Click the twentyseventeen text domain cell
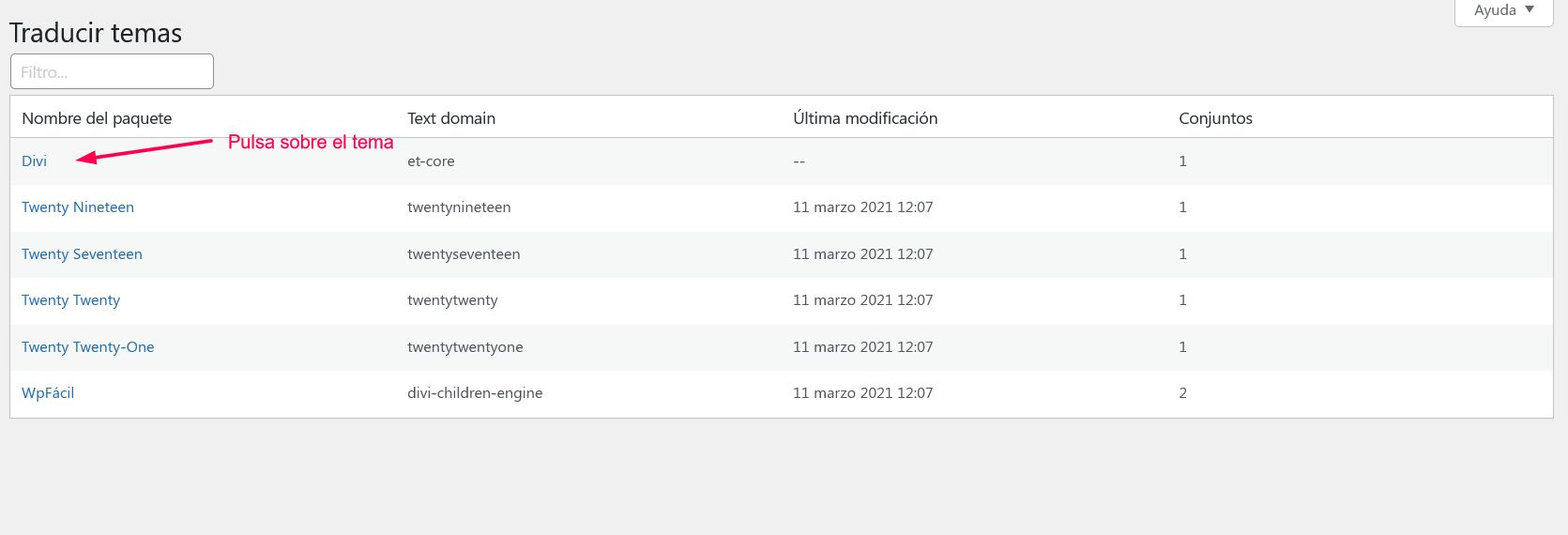 (x=464, y=254)
